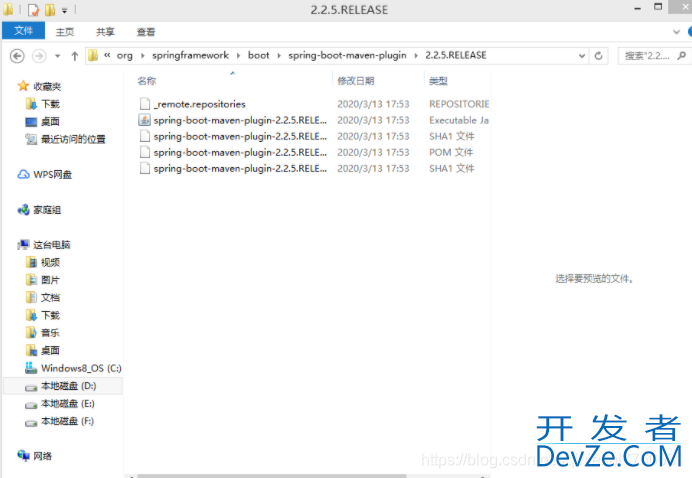Click the 2.2.5.RELEASE breadcrumb segment
The width and height of the screenshot is (692, 478).
coord(455,55)
